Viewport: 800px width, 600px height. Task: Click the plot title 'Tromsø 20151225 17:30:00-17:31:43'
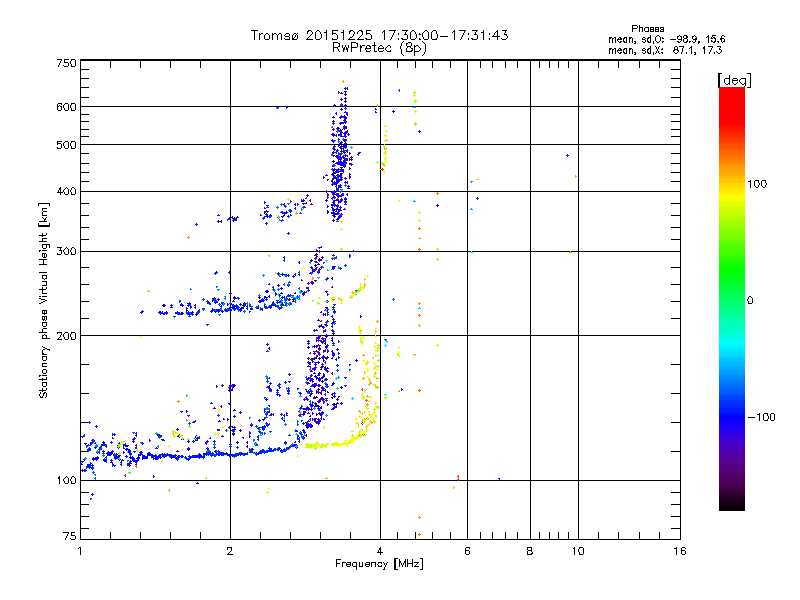point(379,35)
